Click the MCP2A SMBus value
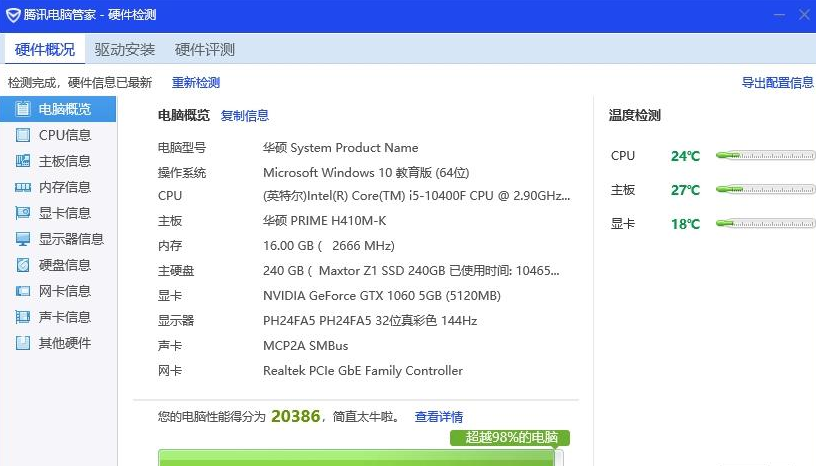Viewport: 816px width, 466px height. (x=305, y=346)
